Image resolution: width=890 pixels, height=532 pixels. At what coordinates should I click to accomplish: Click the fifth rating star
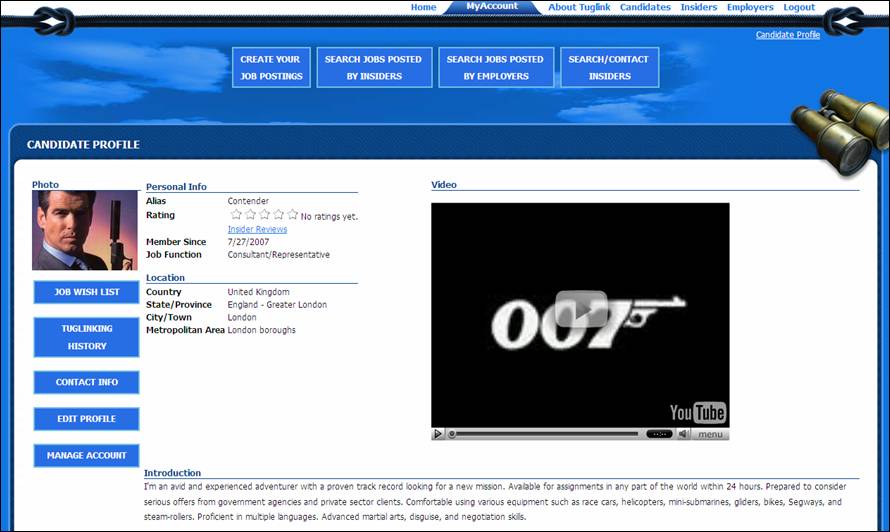pyautogui.click(x=292, y=214)
